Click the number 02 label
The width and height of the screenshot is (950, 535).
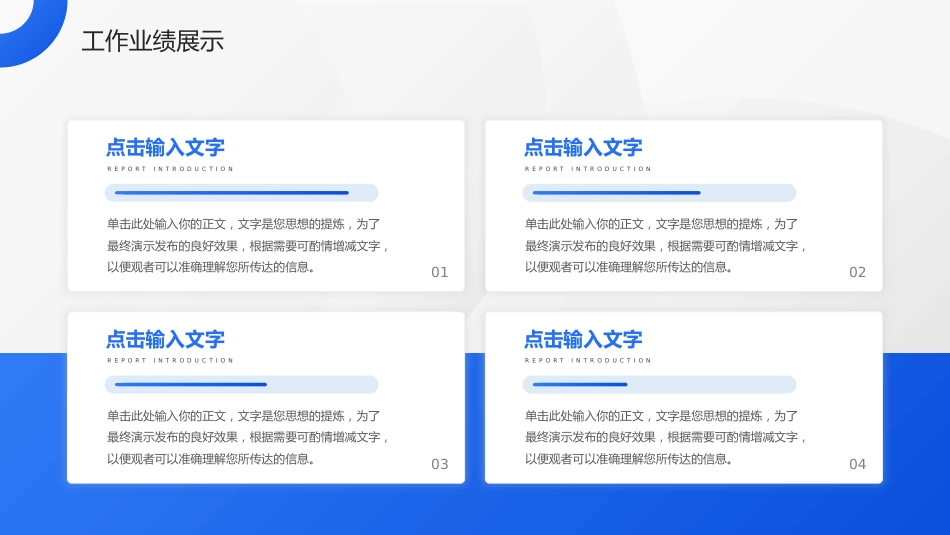click(857, 273)
